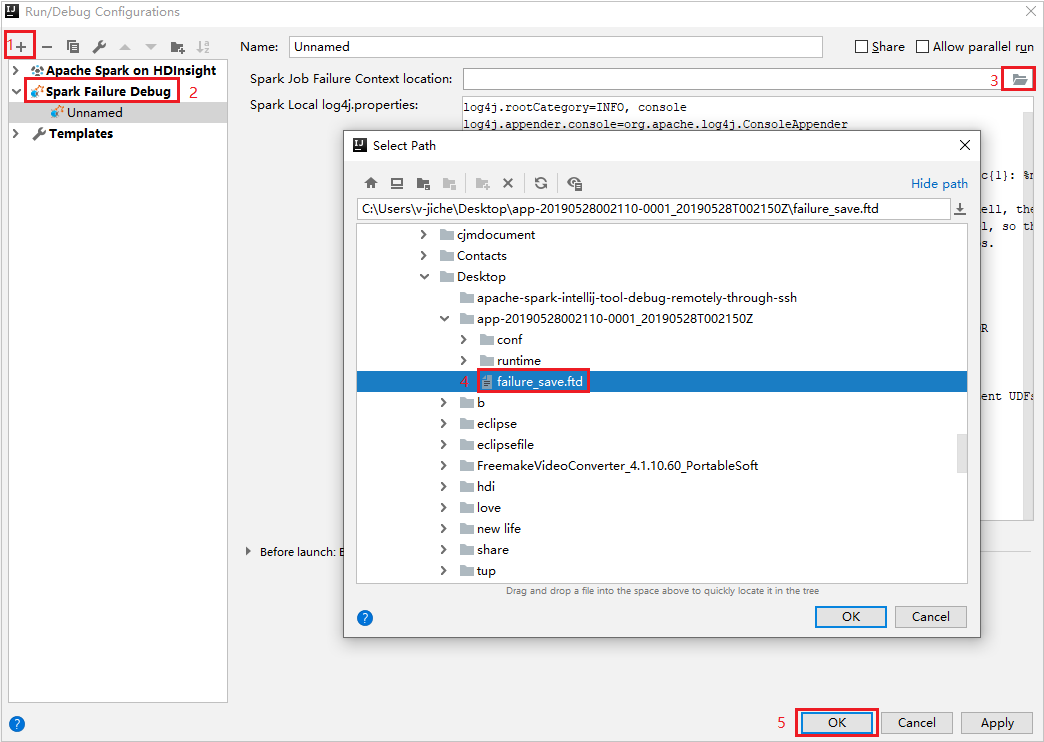This screenshot has height=742, width=1044.
Task: Refresh the file tree in Select Path dialog
Action: (x=541, y=183)
